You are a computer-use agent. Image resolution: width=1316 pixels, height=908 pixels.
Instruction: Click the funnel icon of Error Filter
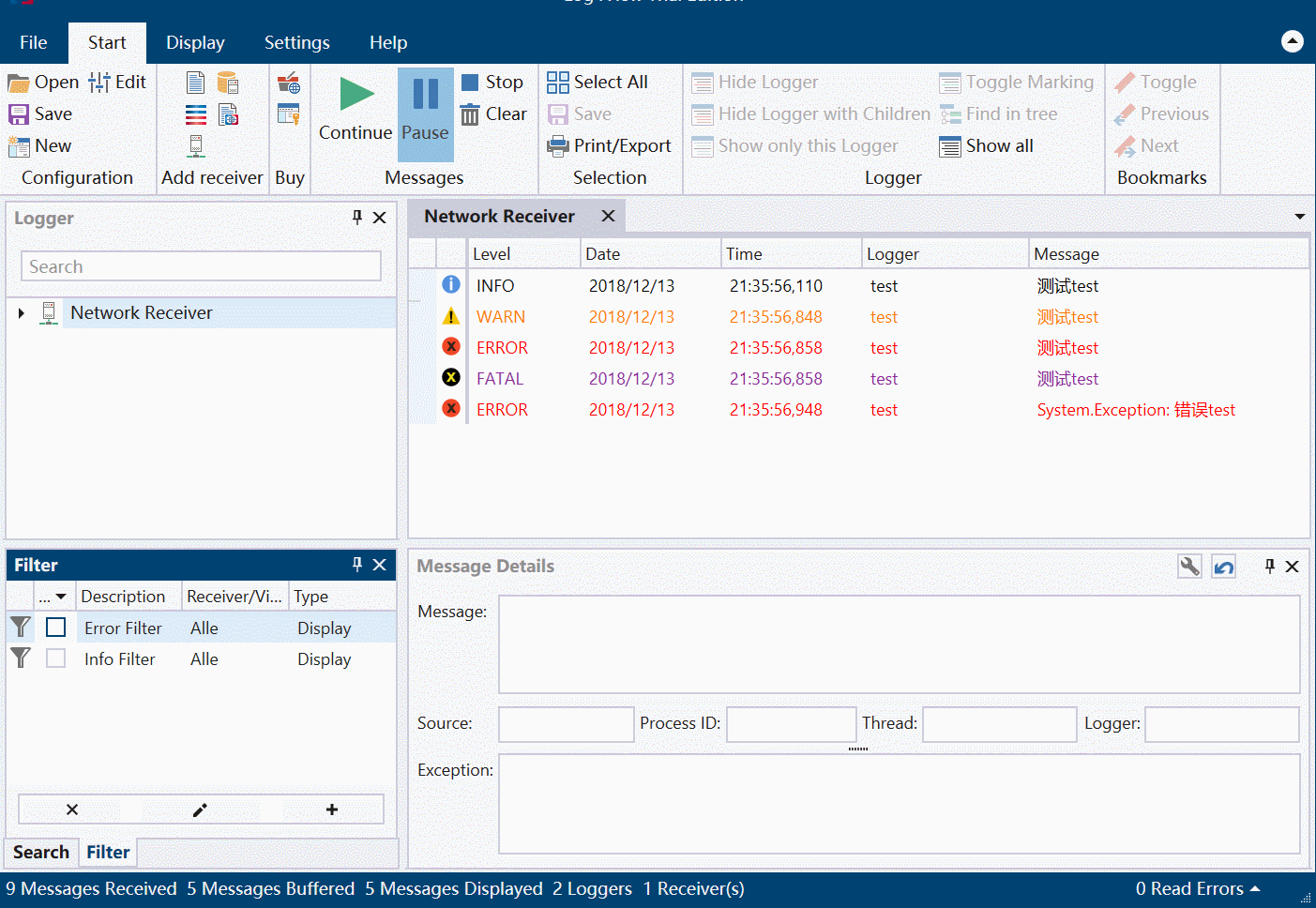(x=21, y=627)
